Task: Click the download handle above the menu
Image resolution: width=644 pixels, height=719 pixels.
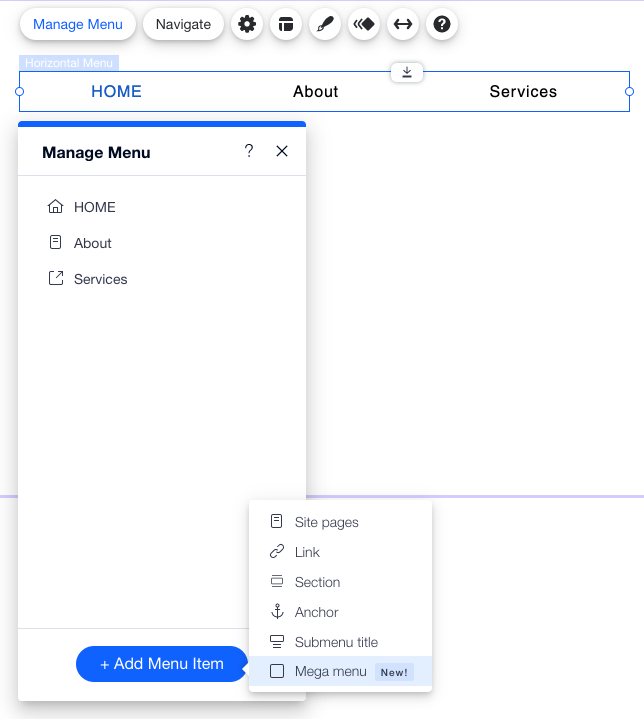Action: coord(407,72)
